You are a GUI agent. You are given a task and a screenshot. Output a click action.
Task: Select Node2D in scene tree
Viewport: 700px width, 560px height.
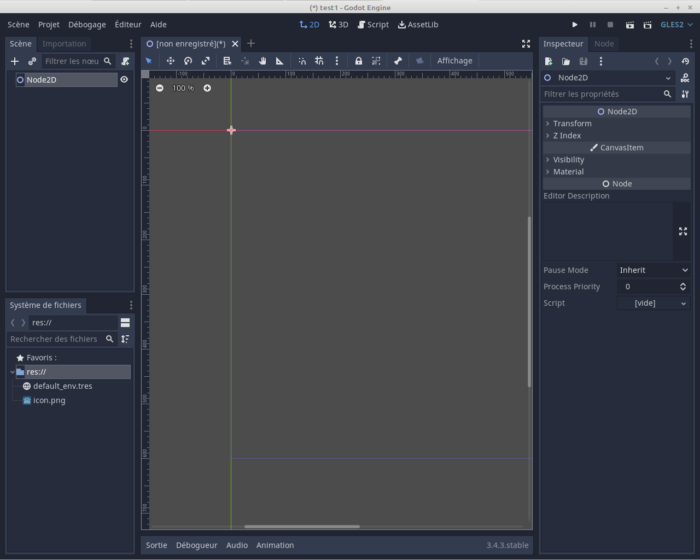point(67,79)
